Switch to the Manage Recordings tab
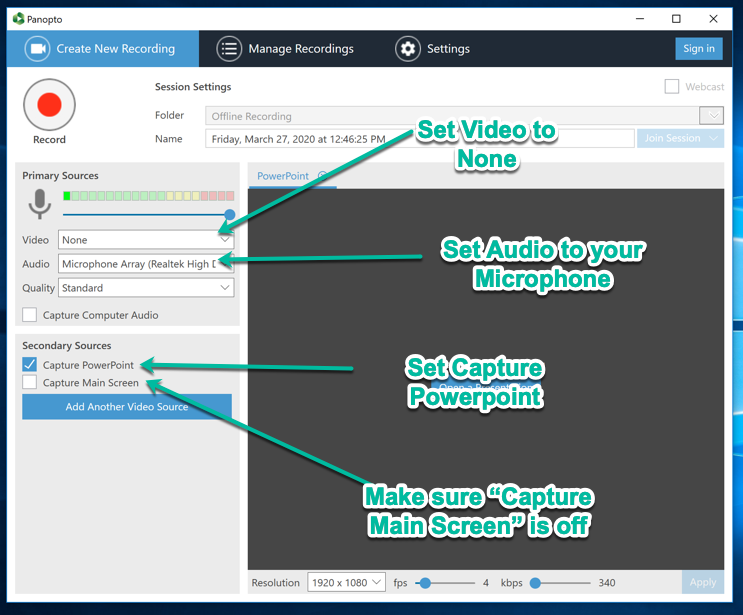Image resolution: width=743 pixels, height=615 pixels. point(285,49)
